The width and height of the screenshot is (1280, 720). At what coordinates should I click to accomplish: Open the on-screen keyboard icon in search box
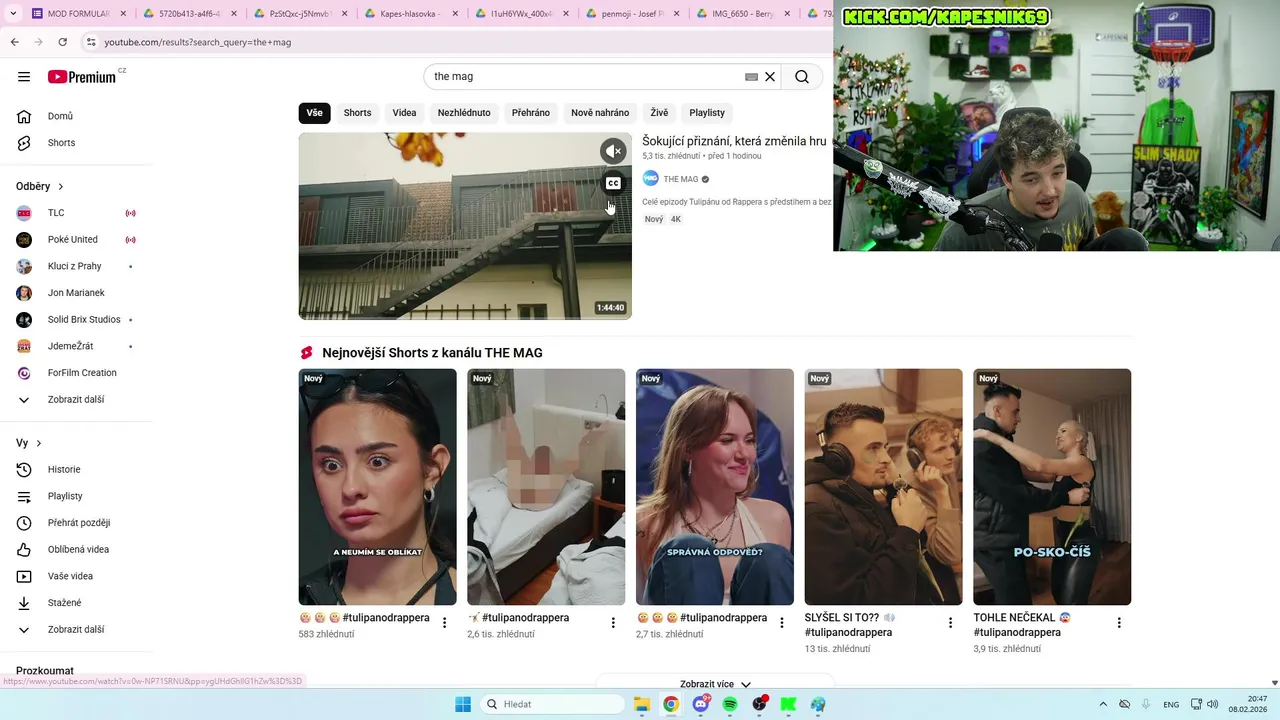pyautogui.click(x=751, y=77)
